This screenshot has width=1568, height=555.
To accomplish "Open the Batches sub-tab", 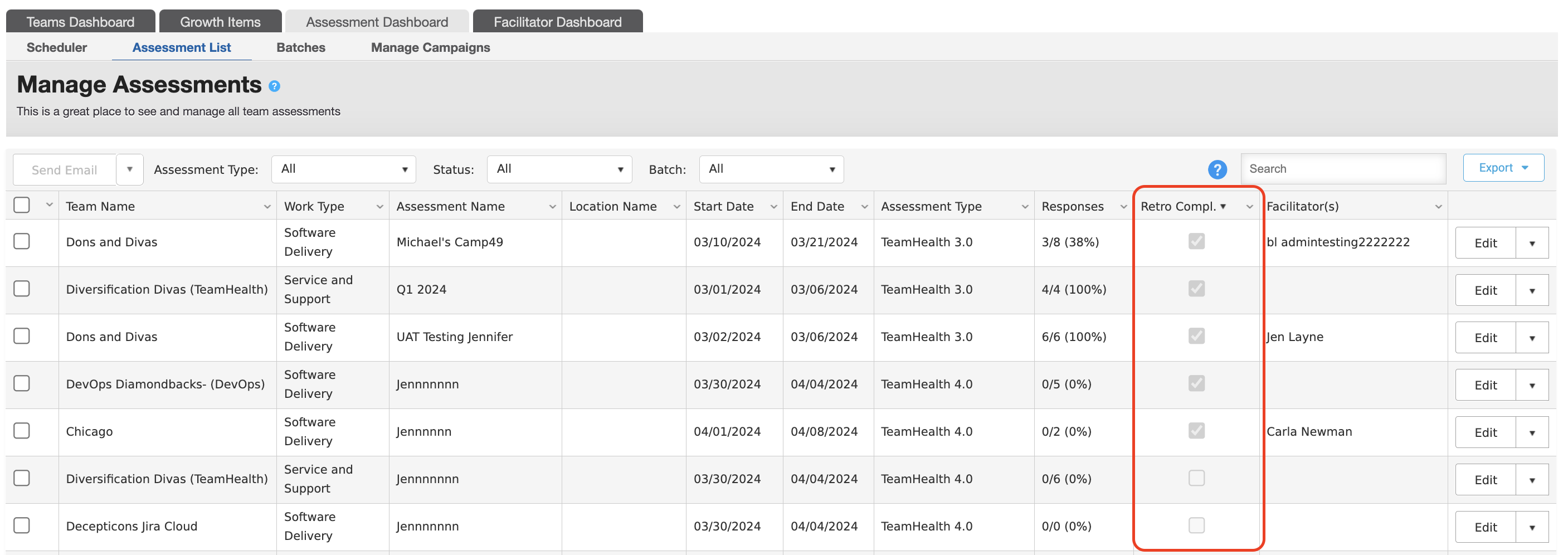I will 301,47.
